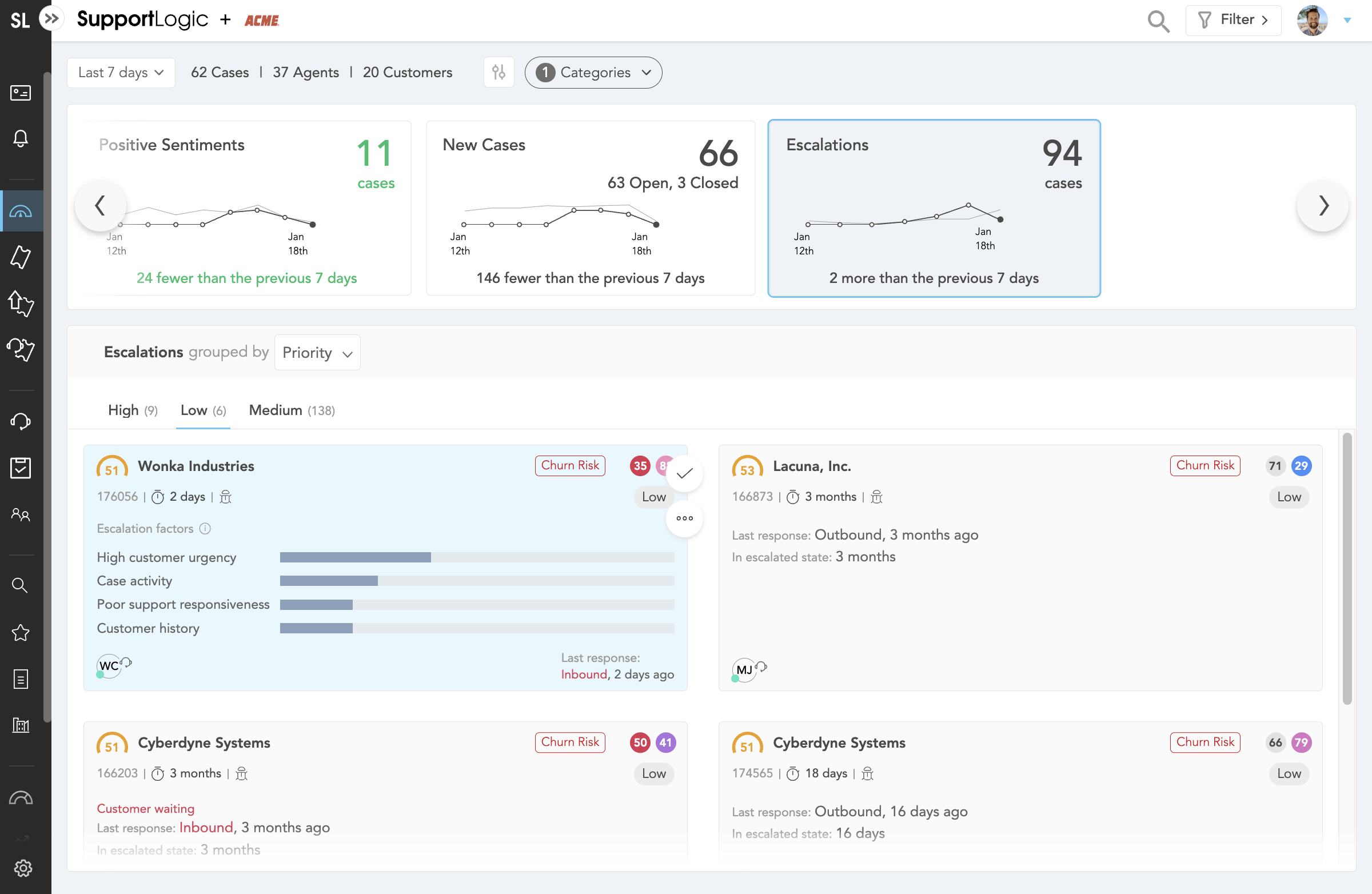The image size is (1372, 894).
Task: Open the headset support icon in sidebar
Action: pyautogui.click(x=21, y=421)
